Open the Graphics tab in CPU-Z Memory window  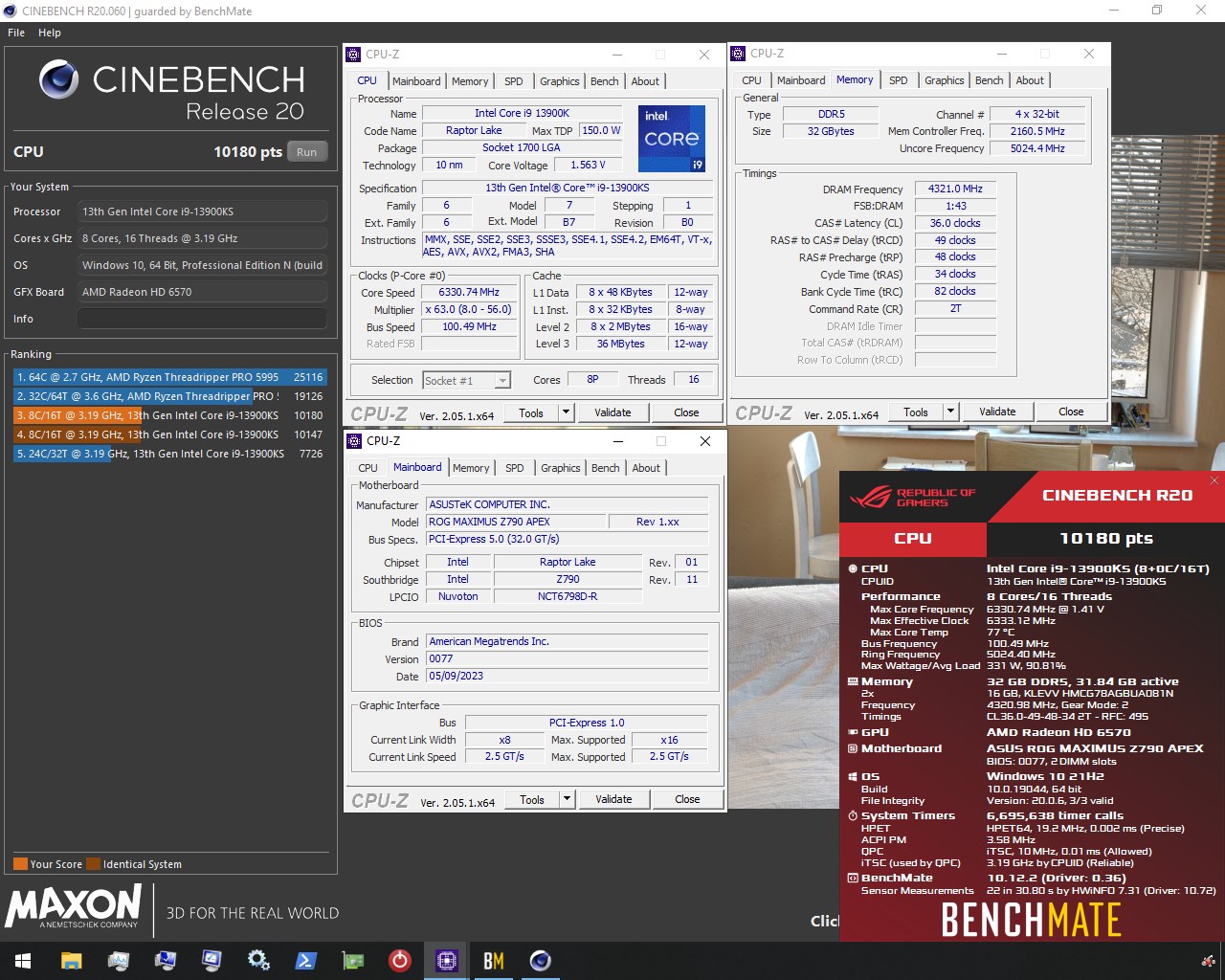click(x=944, y=80)
